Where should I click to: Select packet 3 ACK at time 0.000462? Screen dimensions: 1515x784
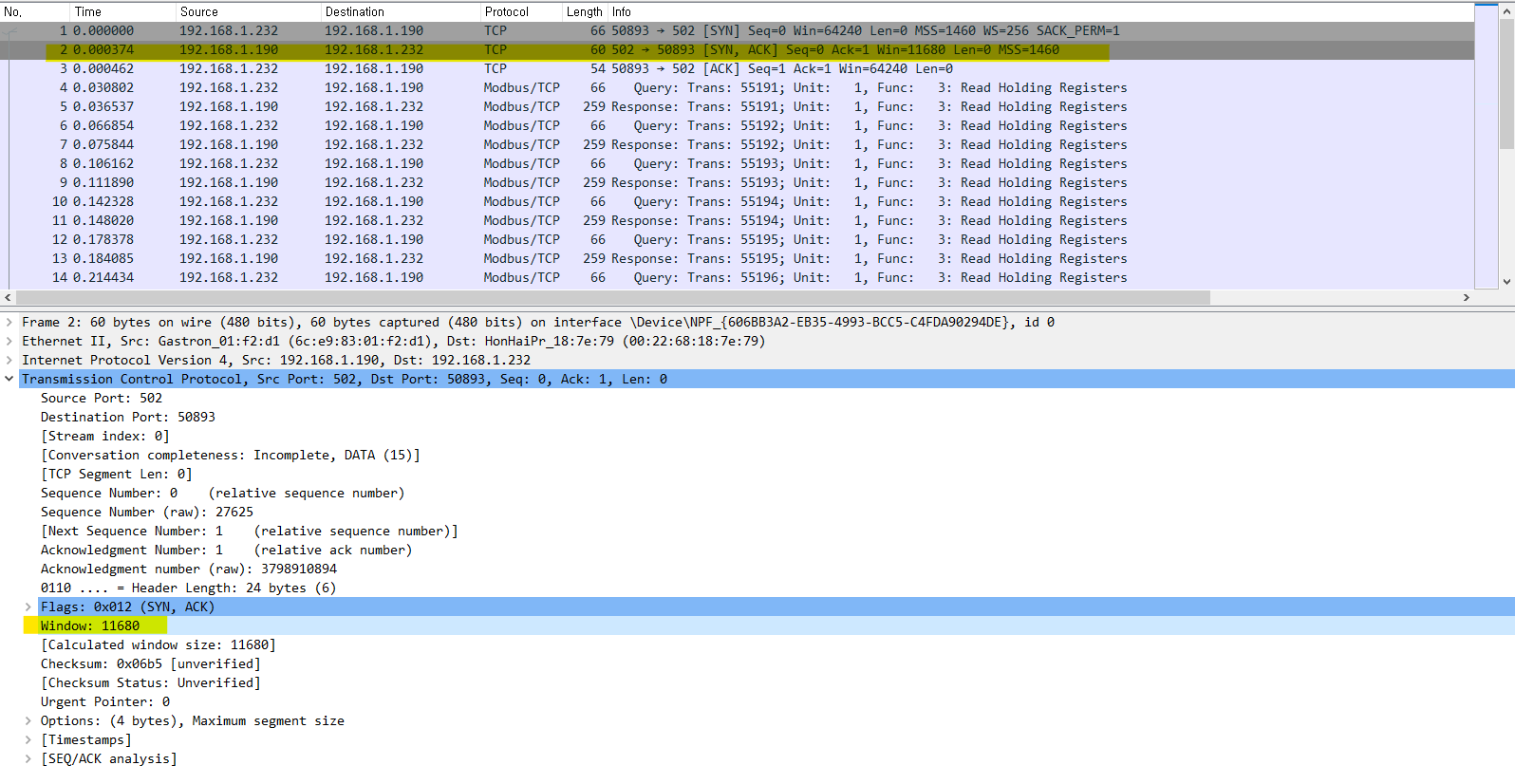(x=737, y=68)
